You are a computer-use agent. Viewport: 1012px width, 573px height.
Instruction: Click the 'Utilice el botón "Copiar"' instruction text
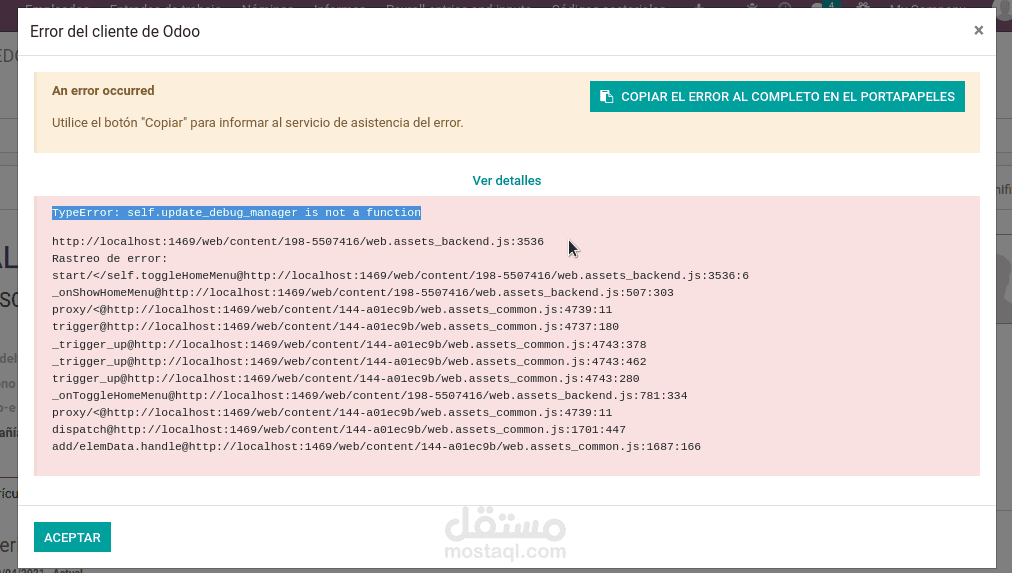tap(258, 123)
